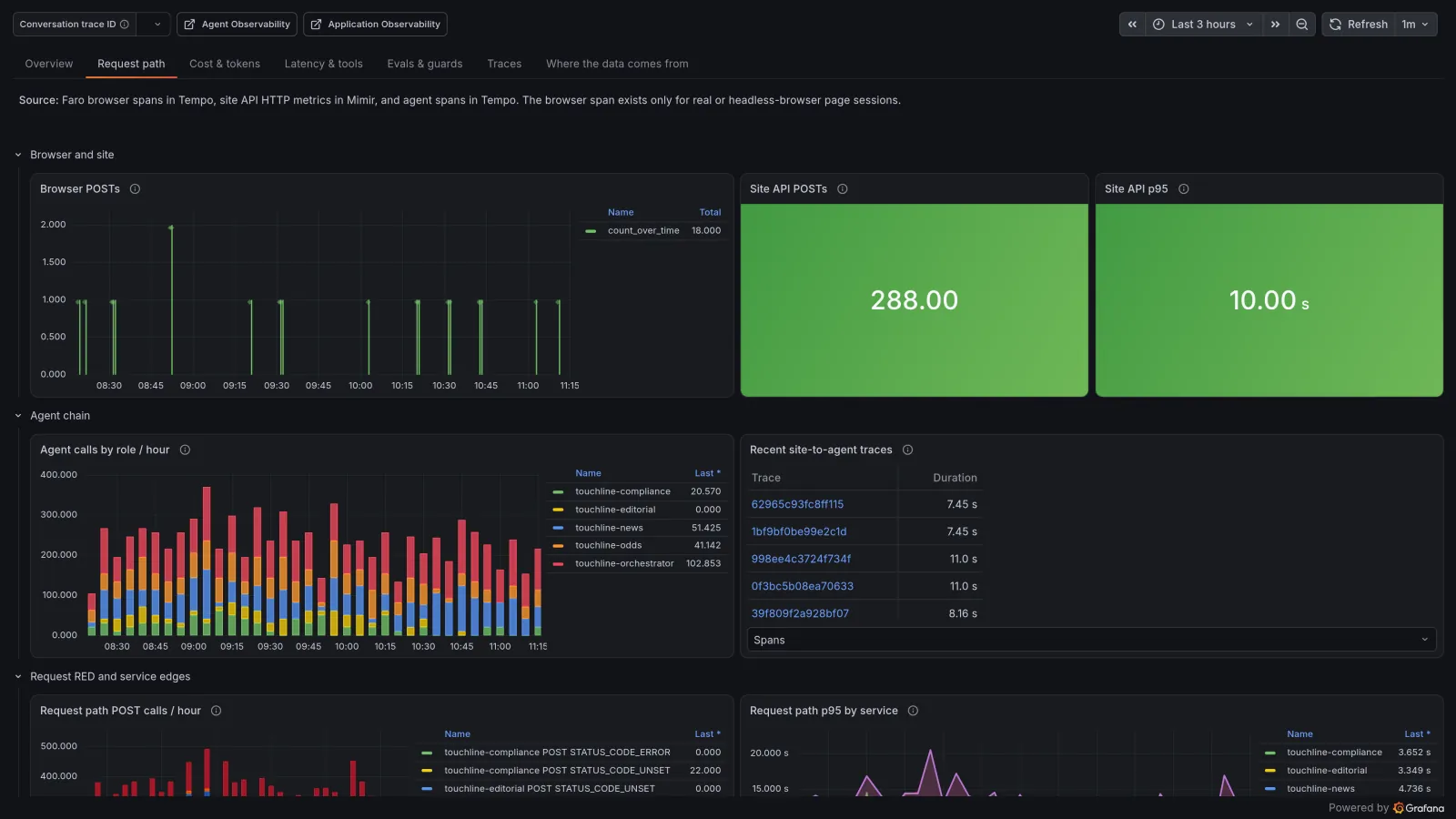Toggle touchline-compliance series in agent calls legend
This screenshot has height=819, width=1456.
click(x=622, y=491)
